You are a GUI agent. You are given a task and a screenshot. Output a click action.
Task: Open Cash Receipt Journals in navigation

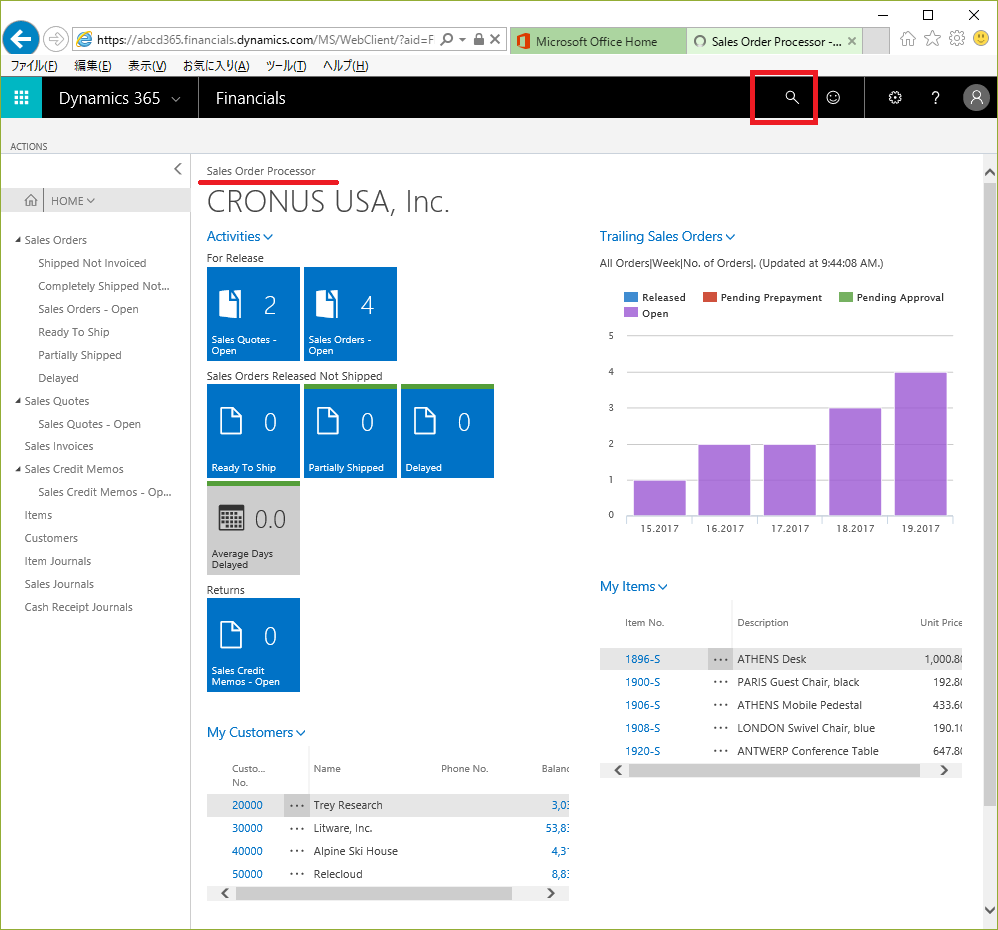tap(78, 607)
